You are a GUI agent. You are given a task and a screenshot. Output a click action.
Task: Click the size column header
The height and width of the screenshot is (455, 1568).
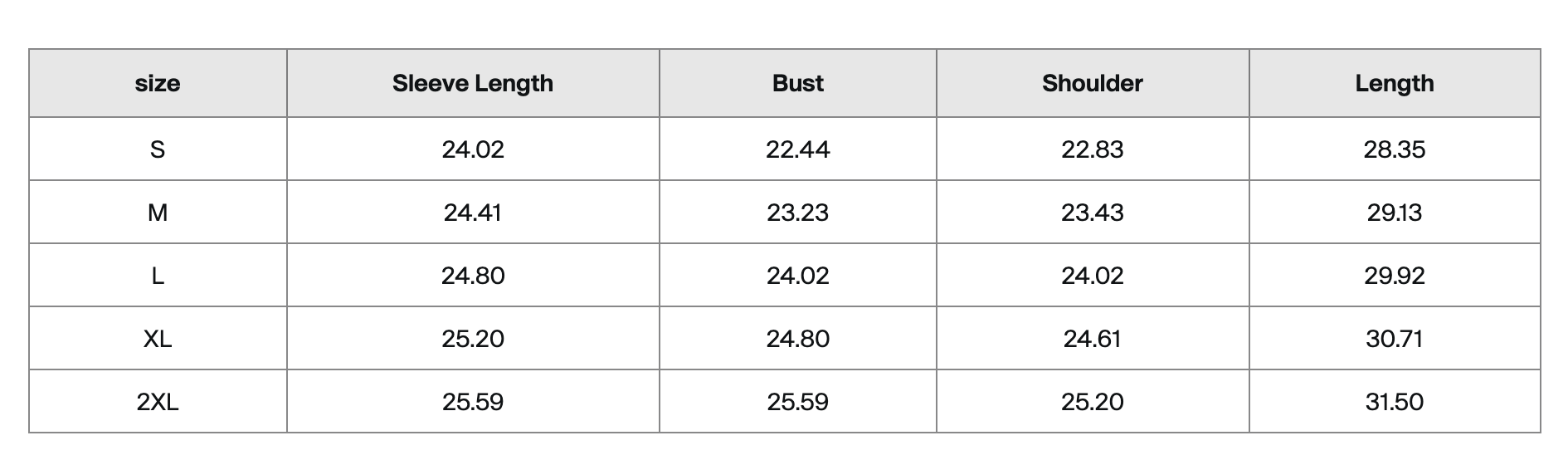pyautogui.click(x=158, y=83)
